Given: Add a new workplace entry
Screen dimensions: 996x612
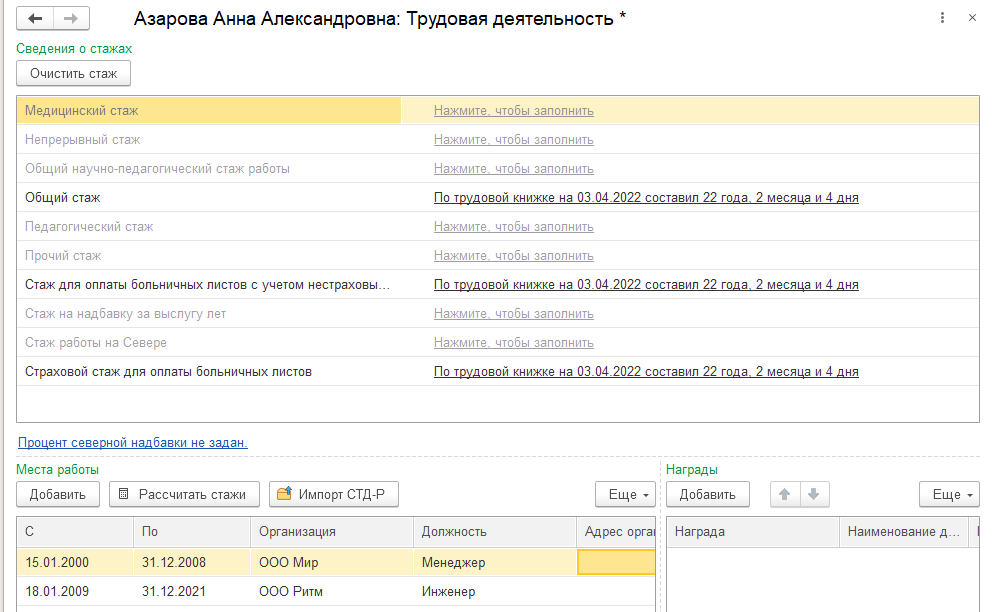Looking at the screenshot, I should pos(58,494).
